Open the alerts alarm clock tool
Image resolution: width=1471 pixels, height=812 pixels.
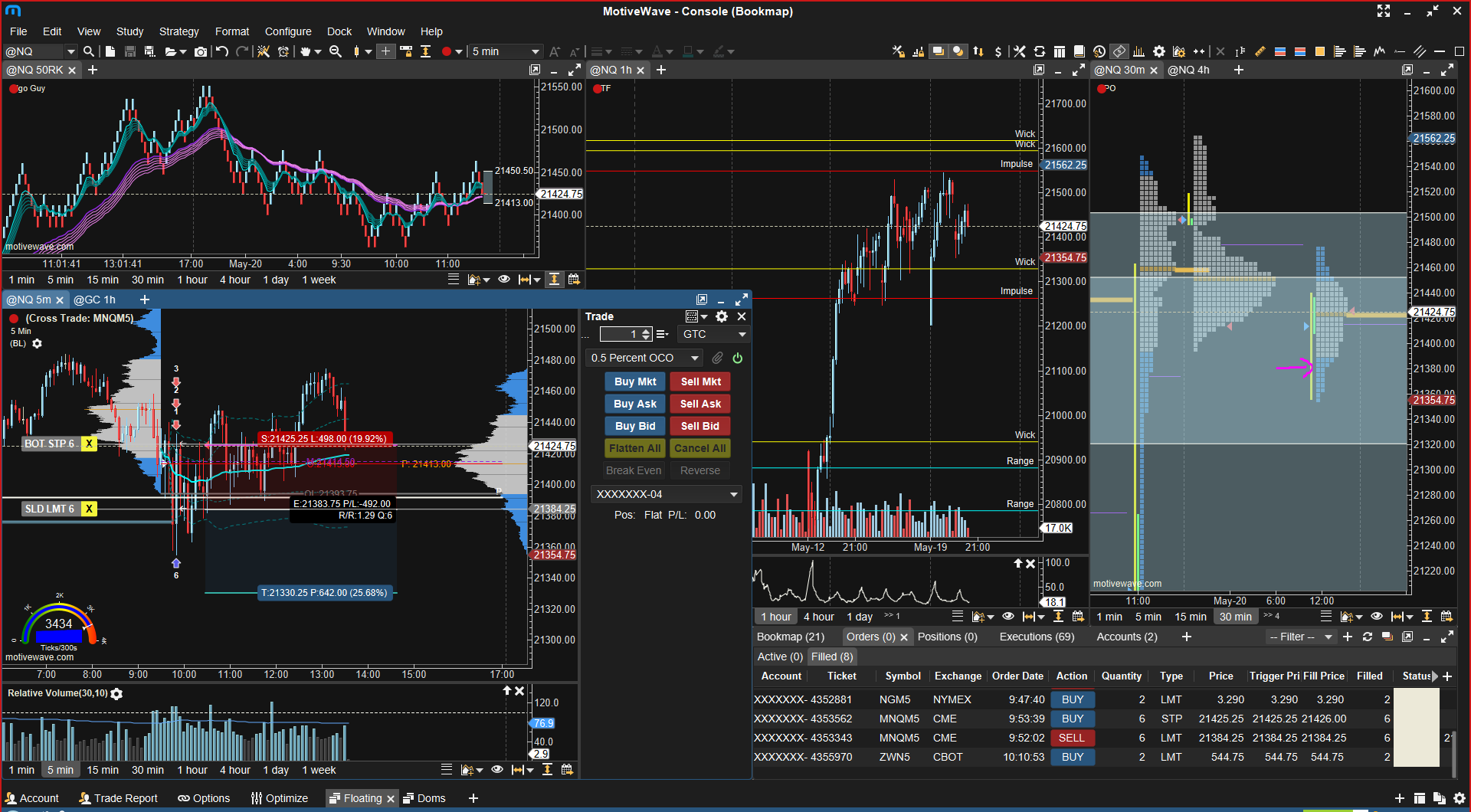coord(283,51)
